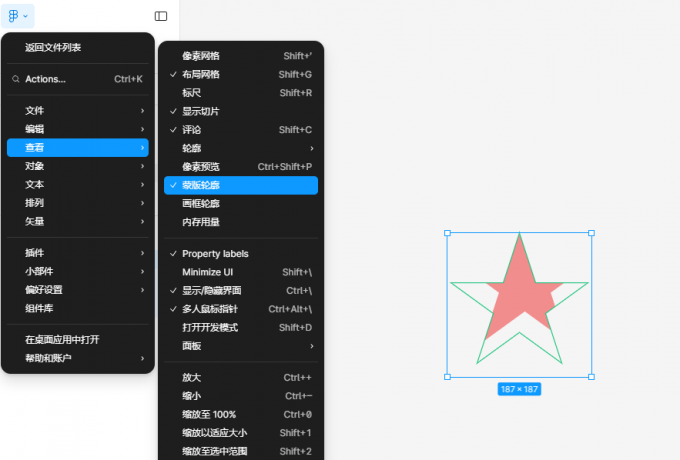
Task: Enable 画框轮廓 option
Action: tap(241, 204)
